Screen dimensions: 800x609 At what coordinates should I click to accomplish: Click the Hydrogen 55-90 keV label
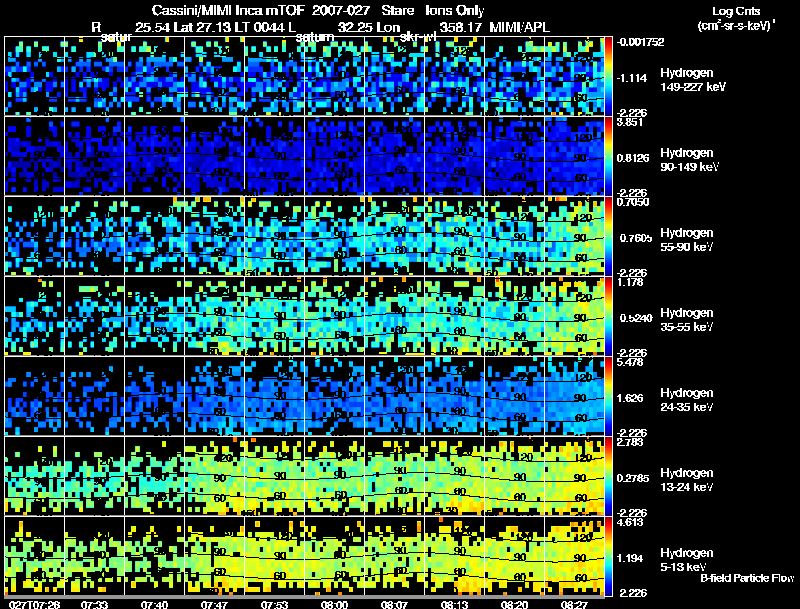click(687, 240)
